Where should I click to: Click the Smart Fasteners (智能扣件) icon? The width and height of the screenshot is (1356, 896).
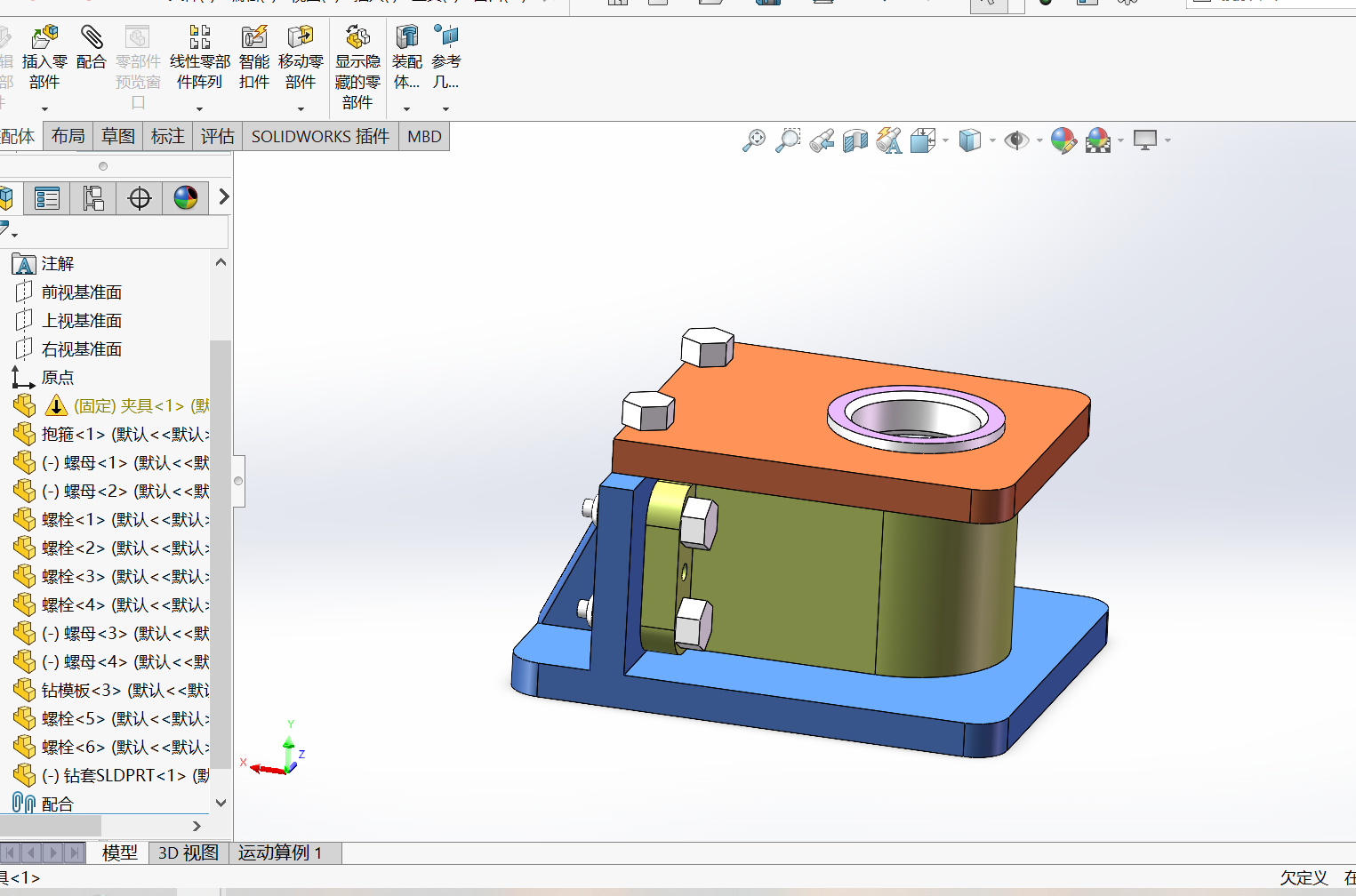pyautogui.click(x=254, y=36)
